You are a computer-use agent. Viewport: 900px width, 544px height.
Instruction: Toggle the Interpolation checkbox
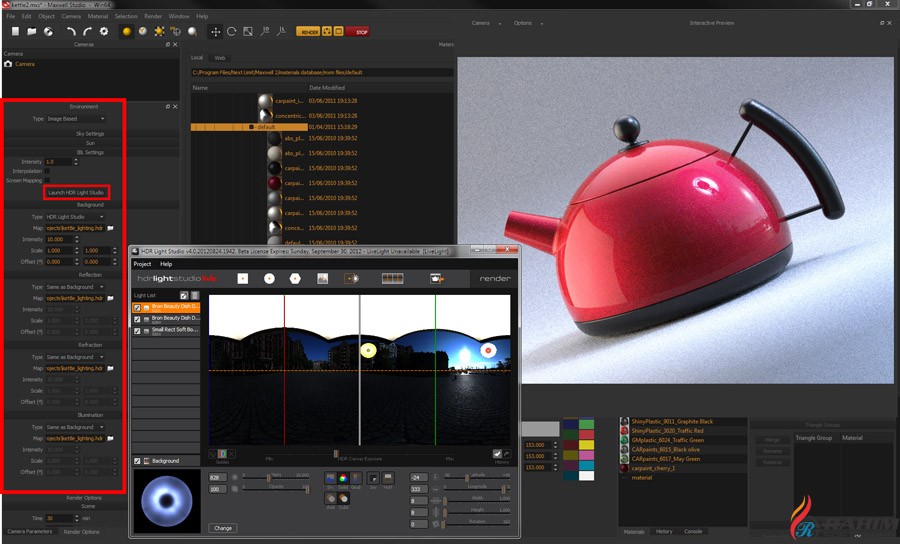[48, 171]
